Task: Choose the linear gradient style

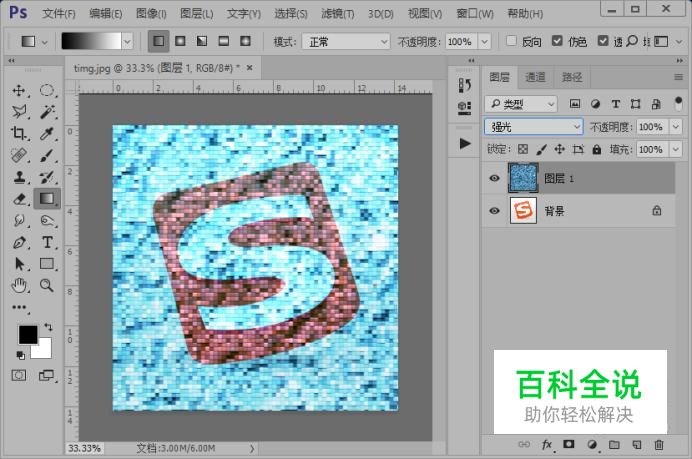Action: tap(158, 41)
